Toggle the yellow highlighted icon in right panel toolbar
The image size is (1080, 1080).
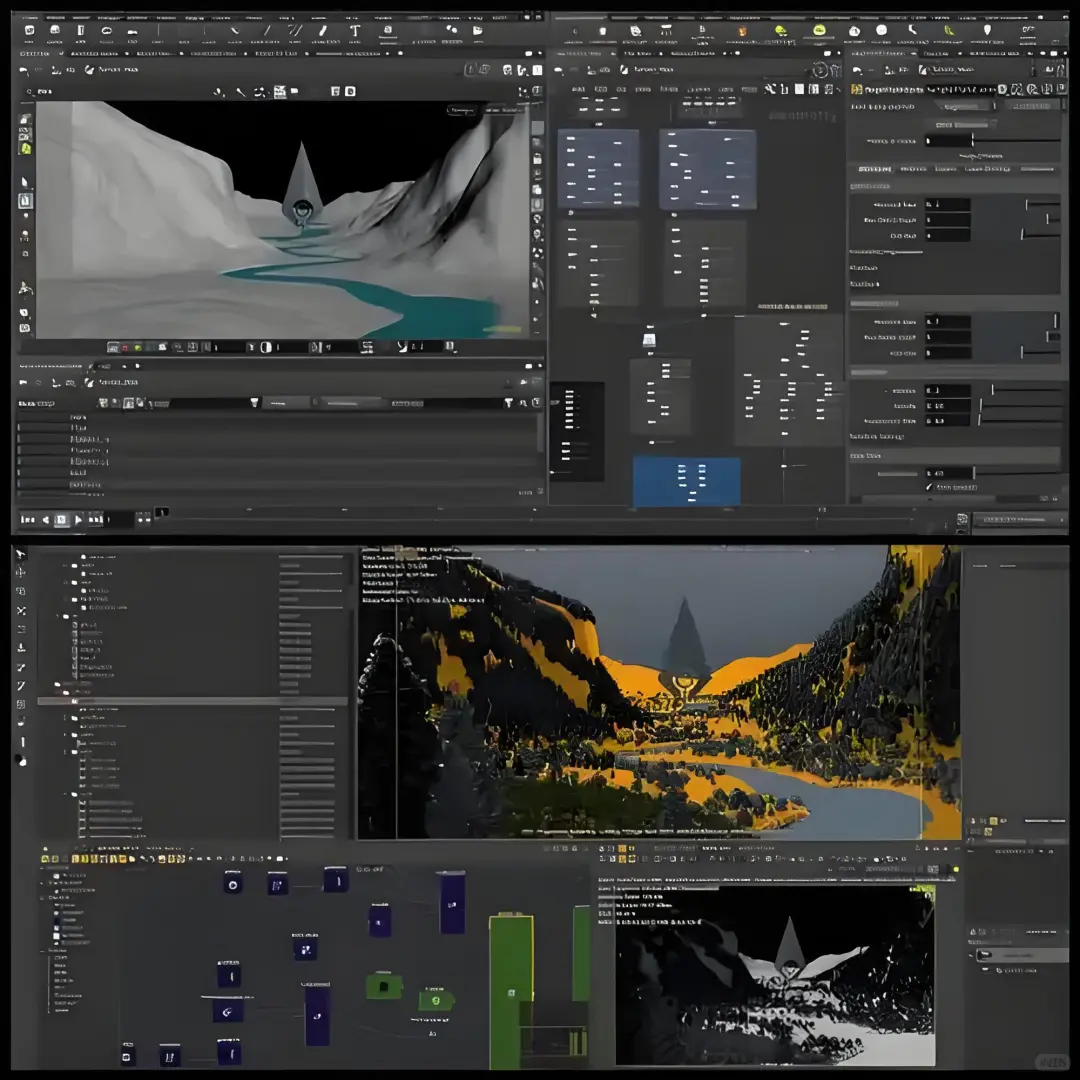point(857,90)
